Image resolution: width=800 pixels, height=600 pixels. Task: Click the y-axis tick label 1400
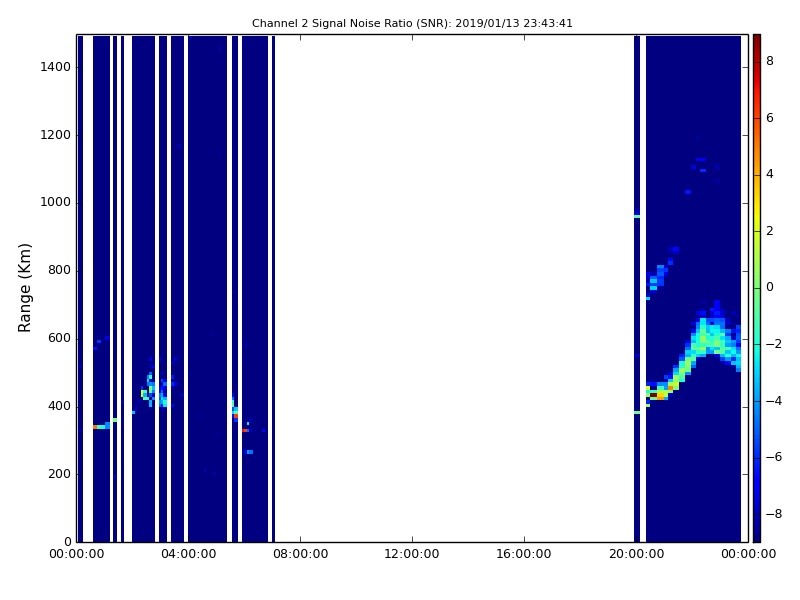pyautogui.click(x=56, y=67)
